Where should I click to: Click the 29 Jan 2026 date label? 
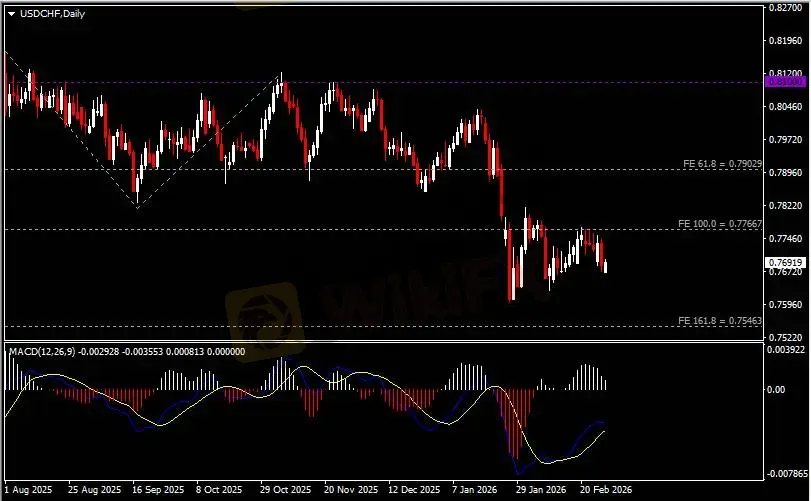coord(541,489)
